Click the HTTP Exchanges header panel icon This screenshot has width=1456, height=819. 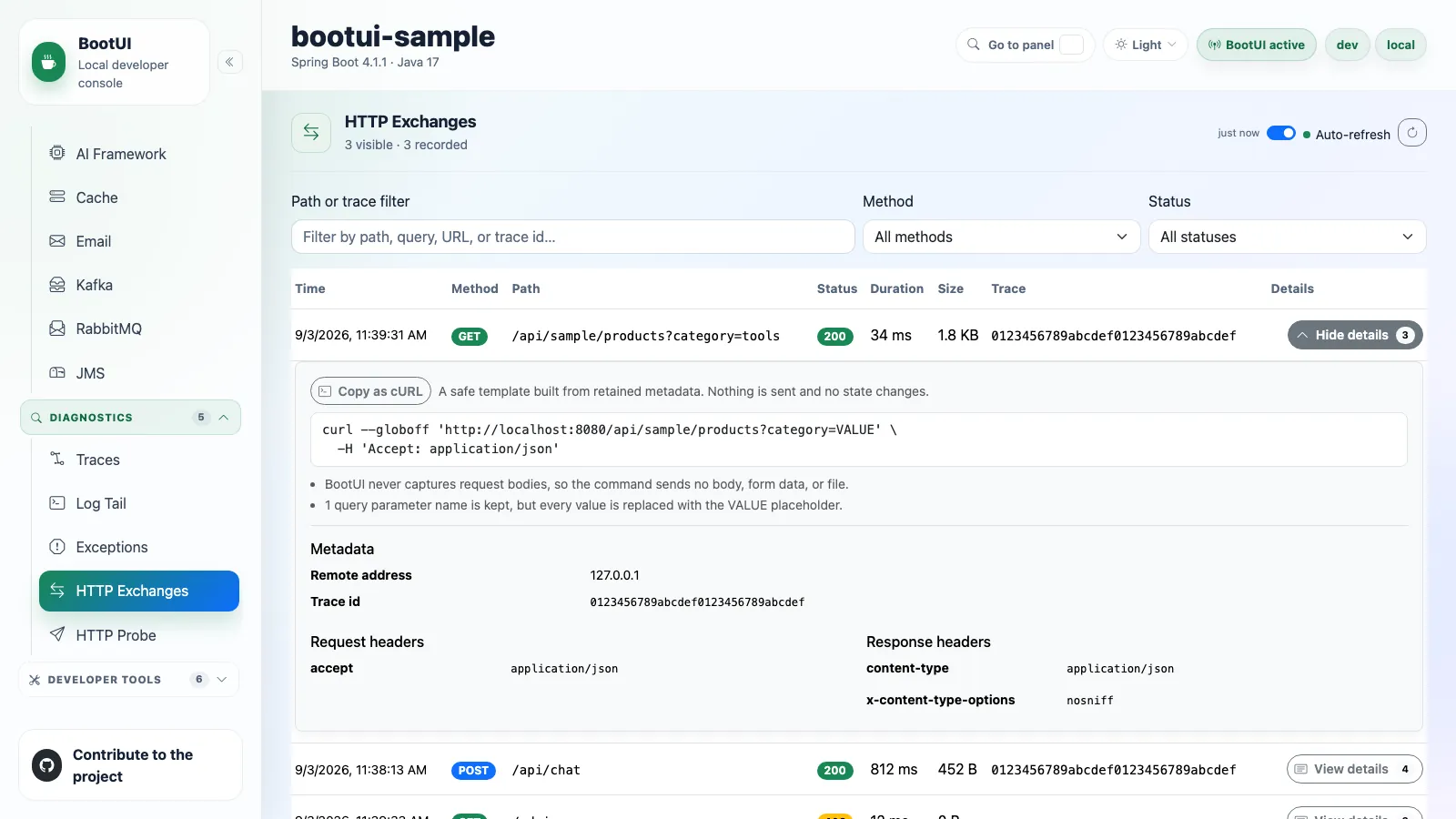click(x=311, y=133)
